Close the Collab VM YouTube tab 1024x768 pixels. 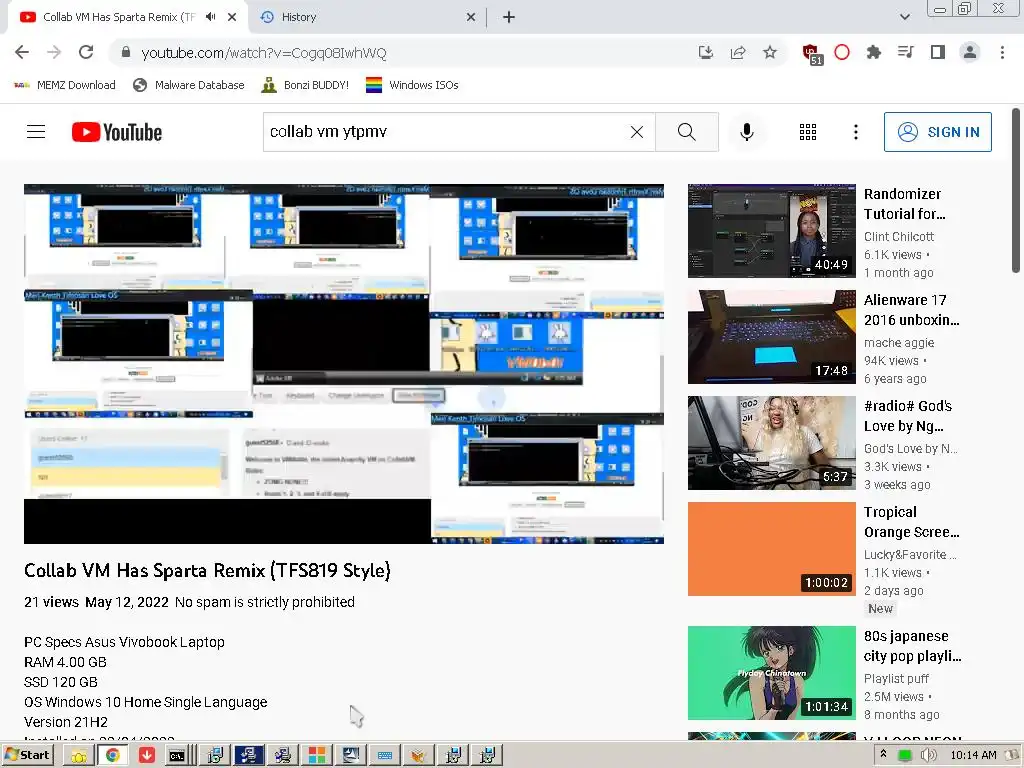click(232, 17)
